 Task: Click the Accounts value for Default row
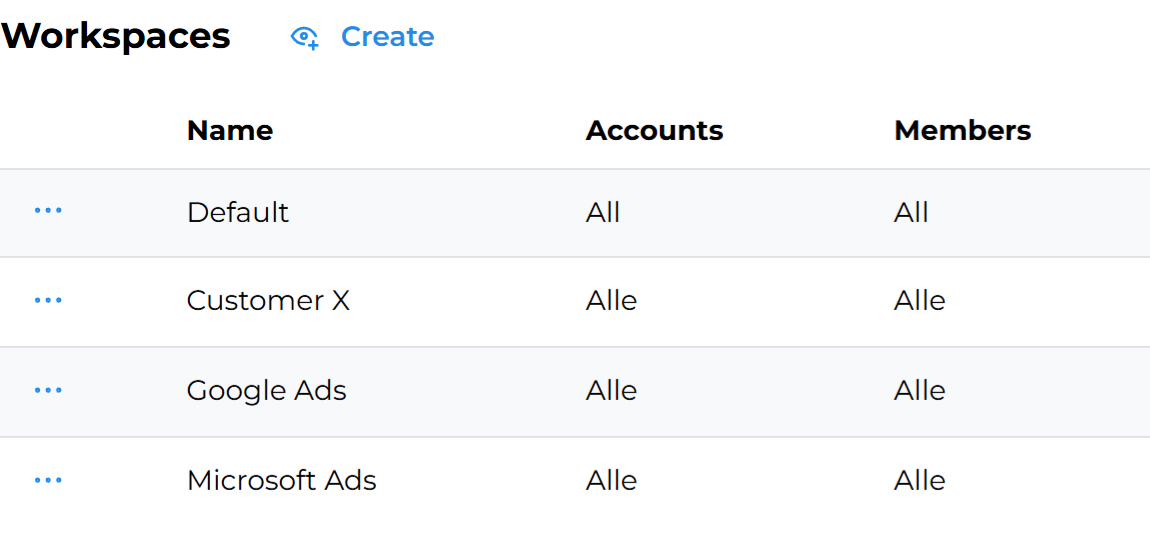603,212
